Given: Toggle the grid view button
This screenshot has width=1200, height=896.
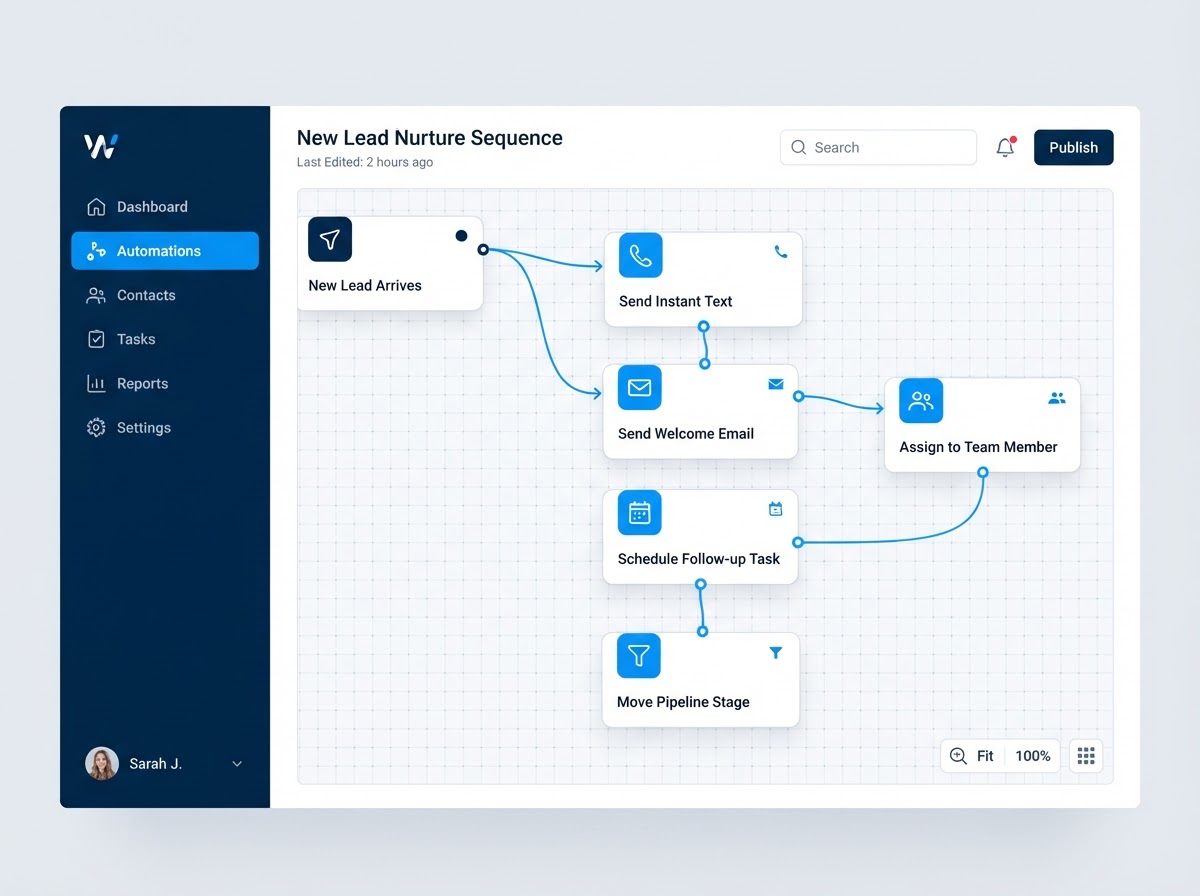Looking at the screenshot, I should (1086, 756).
